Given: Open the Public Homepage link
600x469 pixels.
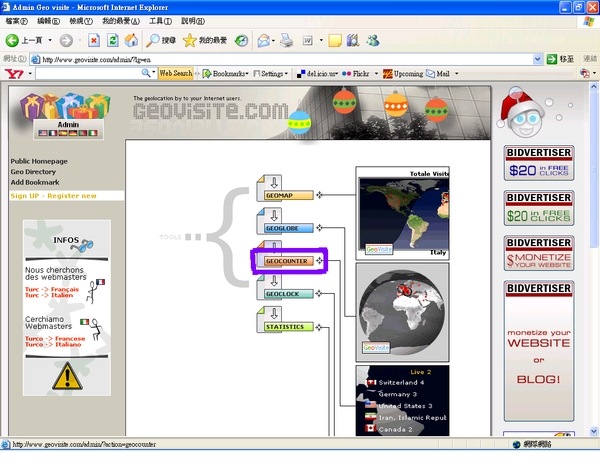Looking at the screenshot, I should pos(39,161).
